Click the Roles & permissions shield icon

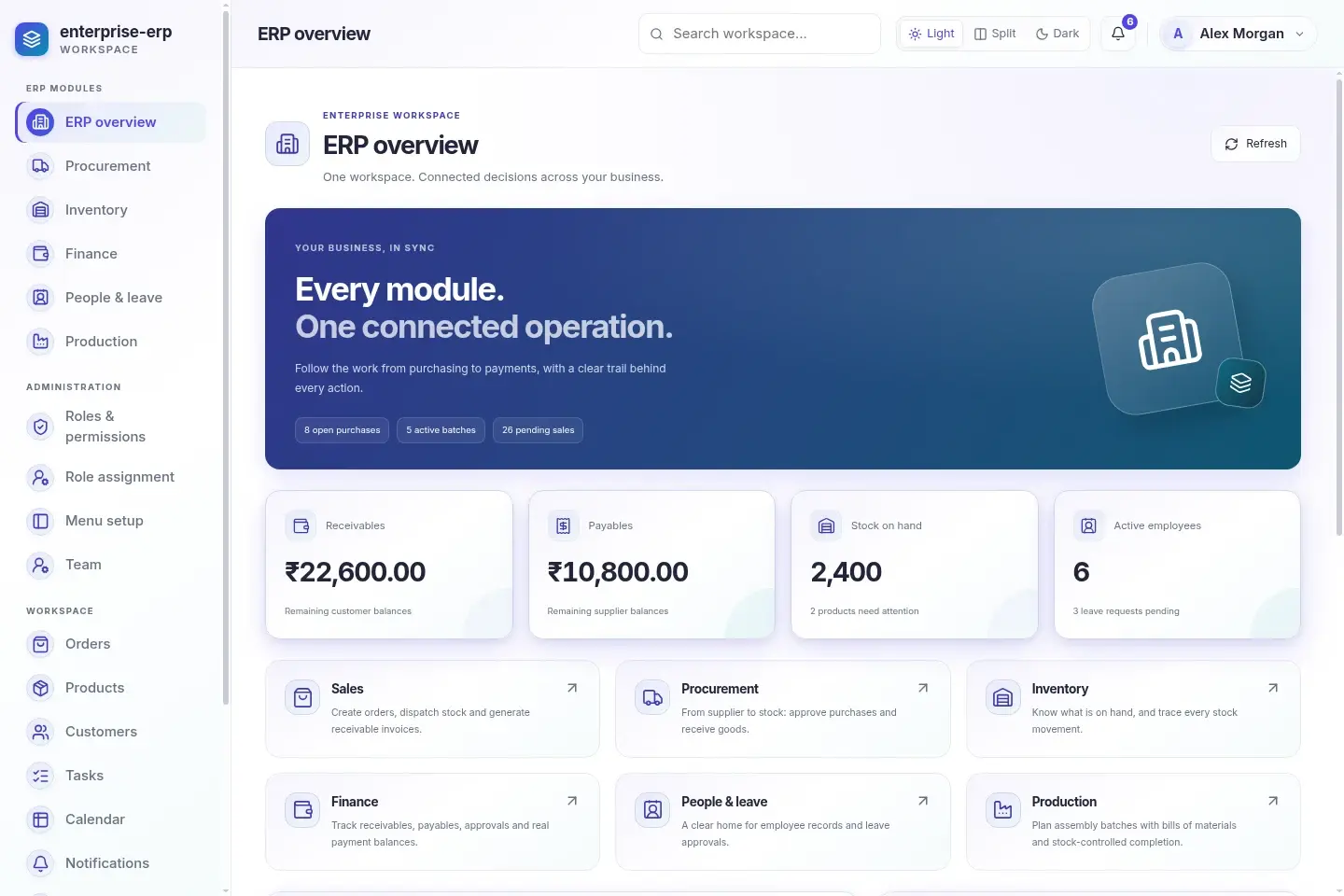click(x=40, y=427)
